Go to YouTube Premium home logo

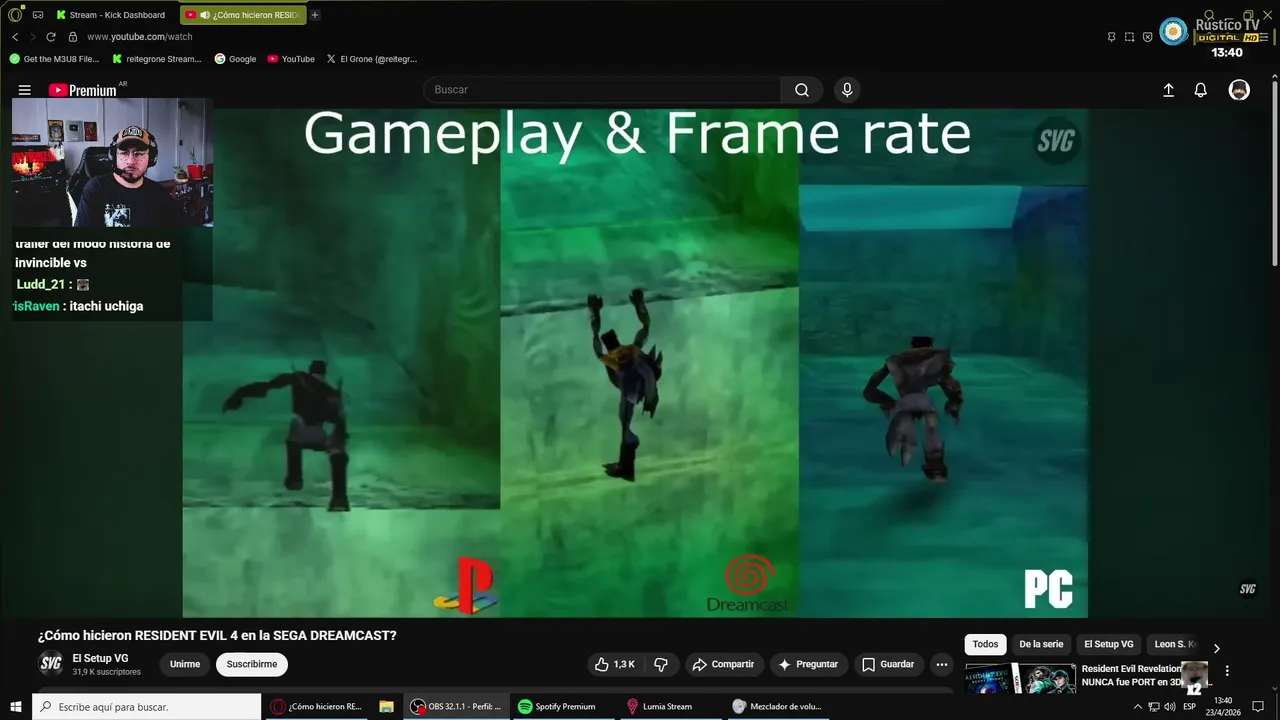point(83,90)
